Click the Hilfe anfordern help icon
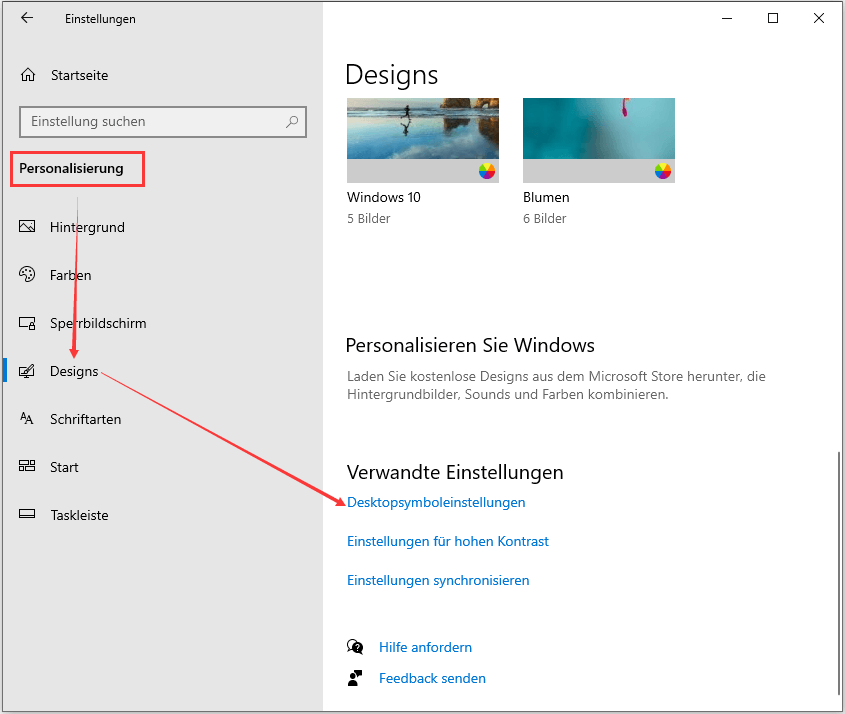 tap(355, 647)
